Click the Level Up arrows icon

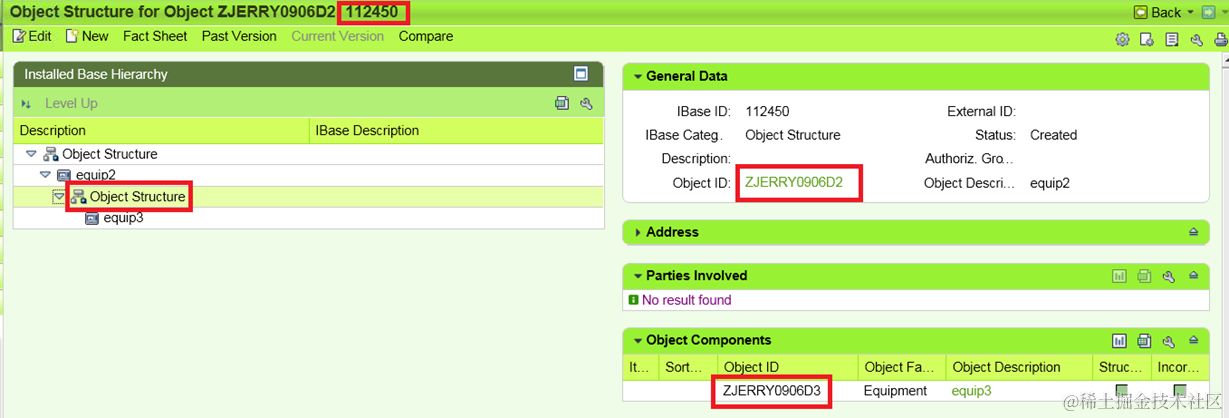[x=26, y=104]
